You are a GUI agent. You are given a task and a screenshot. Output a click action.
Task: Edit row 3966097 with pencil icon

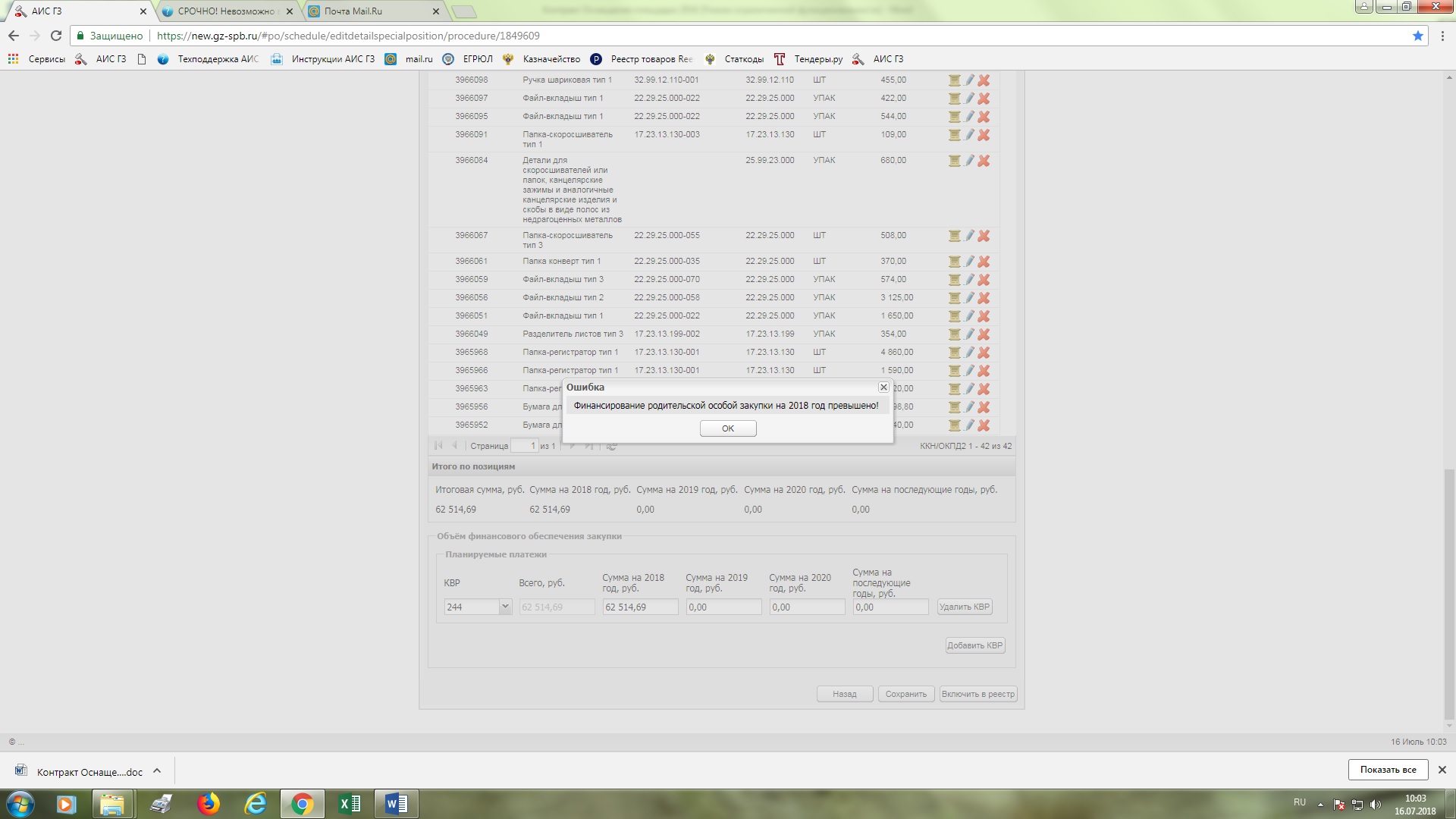click(x=969, y=99)
